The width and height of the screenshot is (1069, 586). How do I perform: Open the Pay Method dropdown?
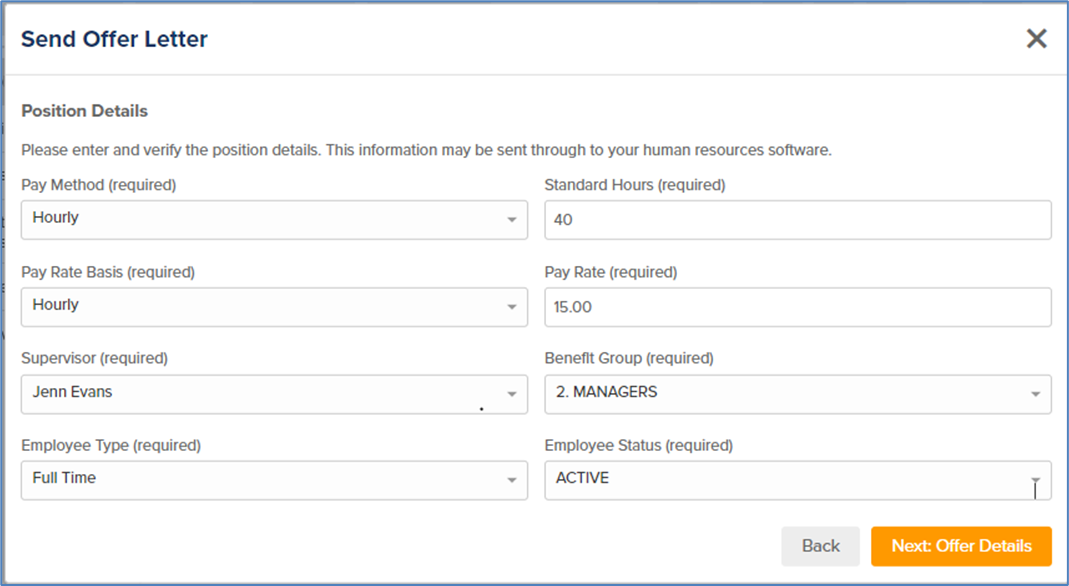coord(274,219)
